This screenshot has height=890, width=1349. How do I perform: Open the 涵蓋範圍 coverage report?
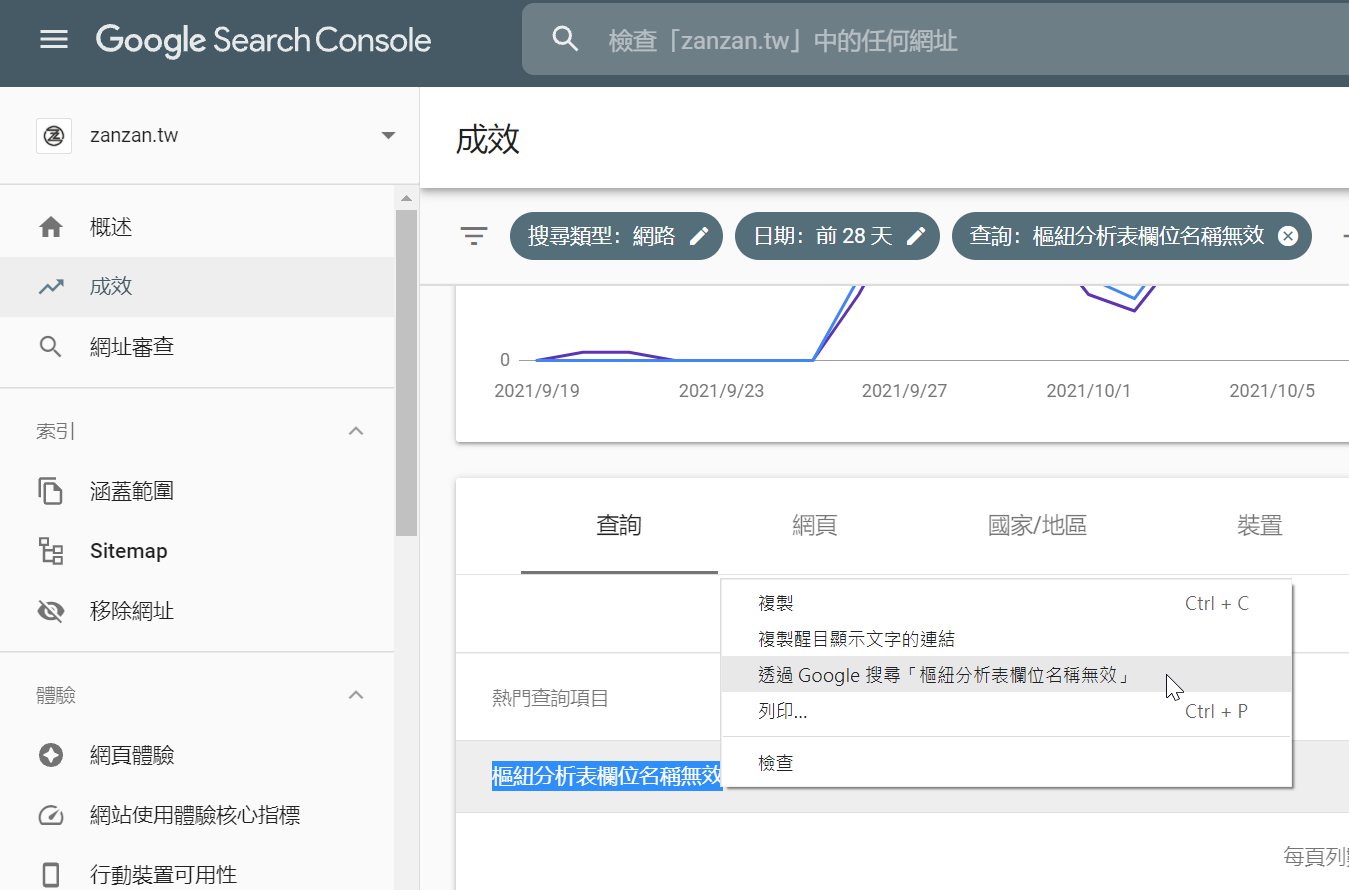pyautogui.click(x=197, y=491)
